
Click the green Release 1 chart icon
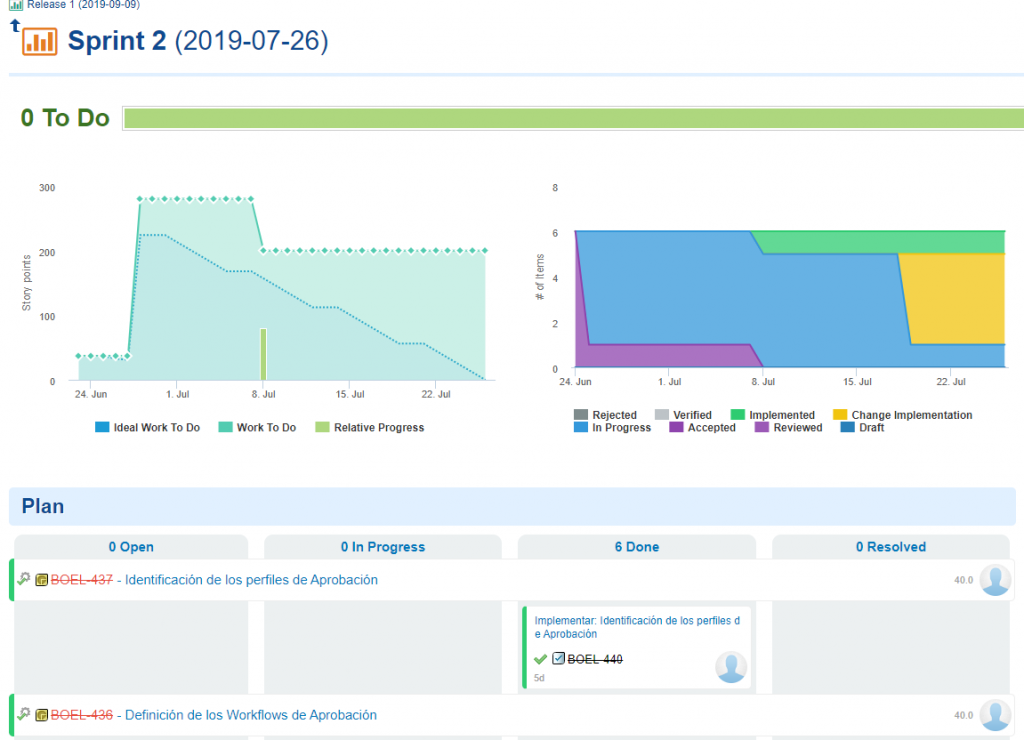point(16,5)
